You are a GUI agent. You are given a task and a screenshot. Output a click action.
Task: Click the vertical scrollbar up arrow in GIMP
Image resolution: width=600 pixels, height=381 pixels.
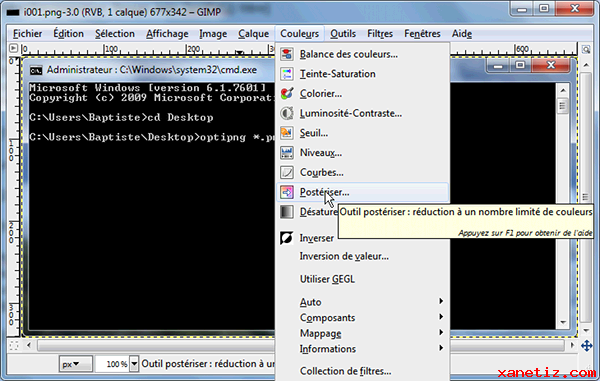pos(586,65)
